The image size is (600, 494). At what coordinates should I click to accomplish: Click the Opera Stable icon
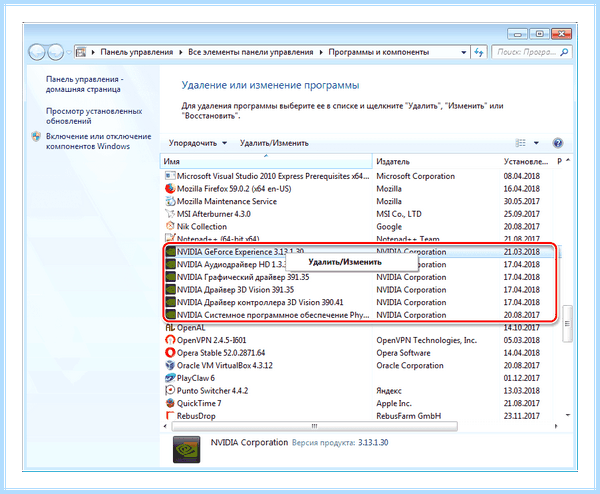[x=170, y=352]
